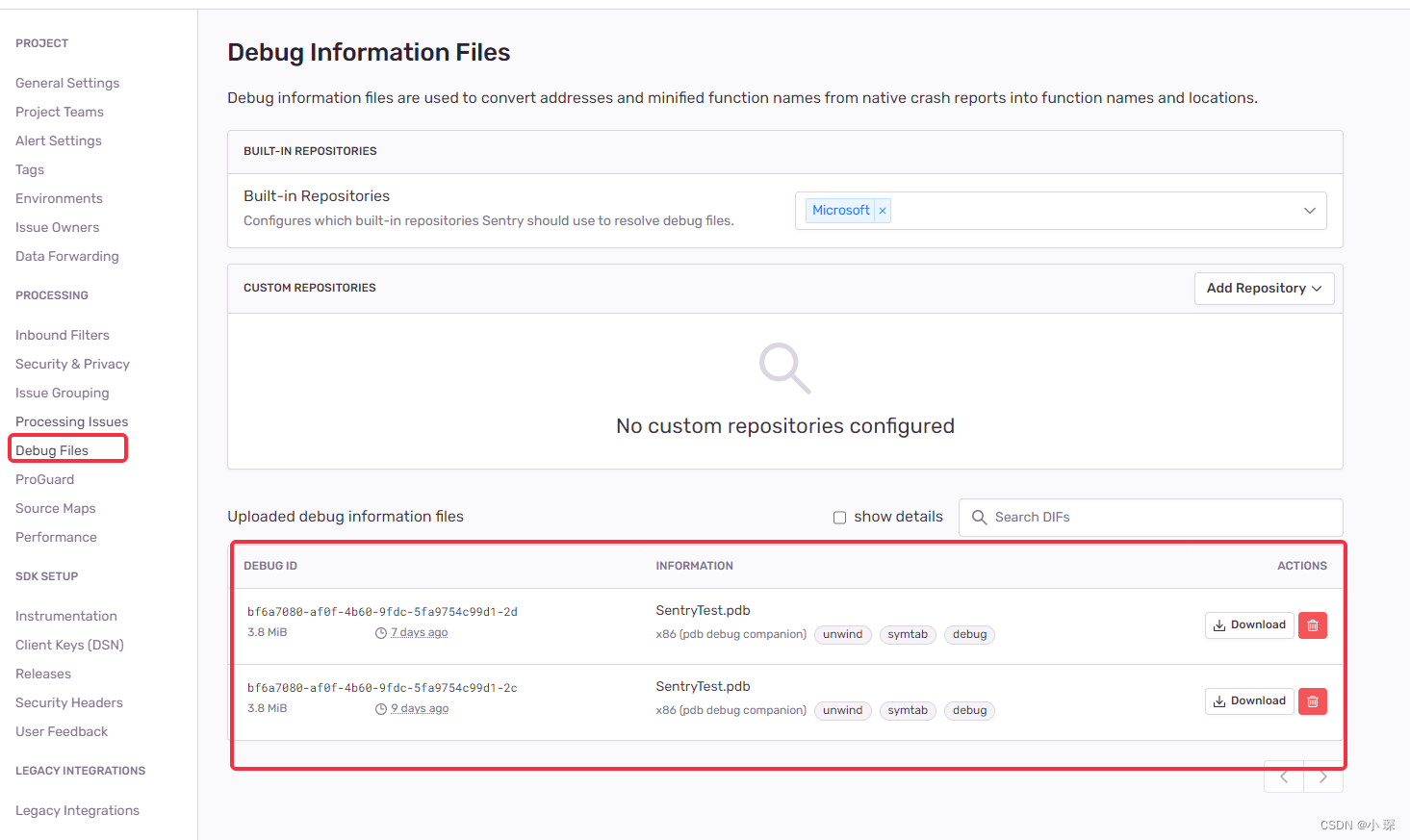This screenshot has height=840, width=1410.
Task: Download the SentryTest.pdb file ending in 2d
Action: point(1249,625)
